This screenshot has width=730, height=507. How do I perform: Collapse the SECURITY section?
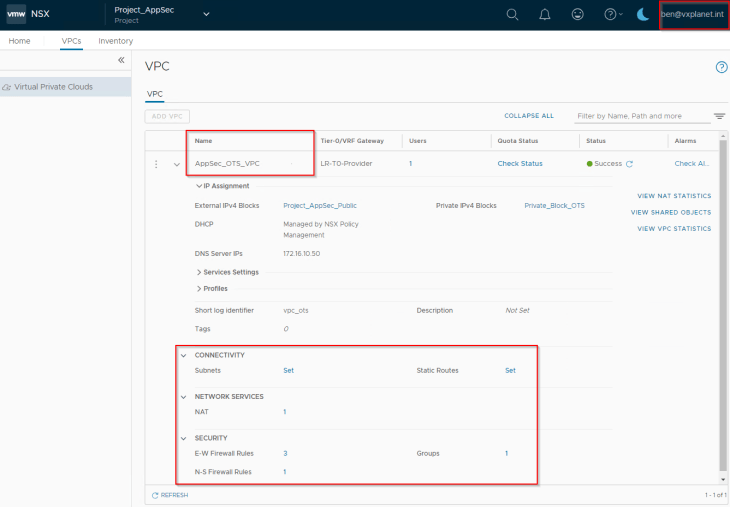tap(183, 438)
